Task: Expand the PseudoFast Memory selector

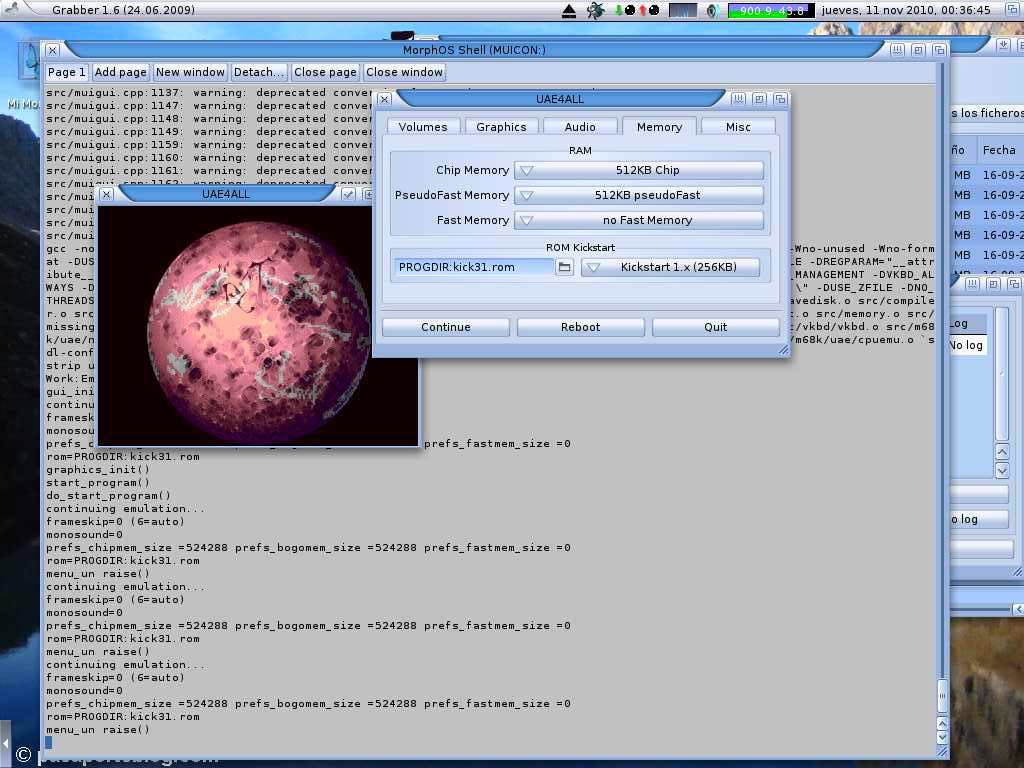Action: 639,195
